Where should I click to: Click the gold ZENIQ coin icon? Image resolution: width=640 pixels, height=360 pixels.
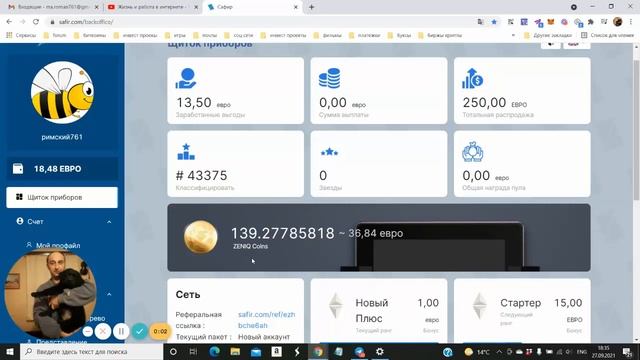click(x=201, y=237)
